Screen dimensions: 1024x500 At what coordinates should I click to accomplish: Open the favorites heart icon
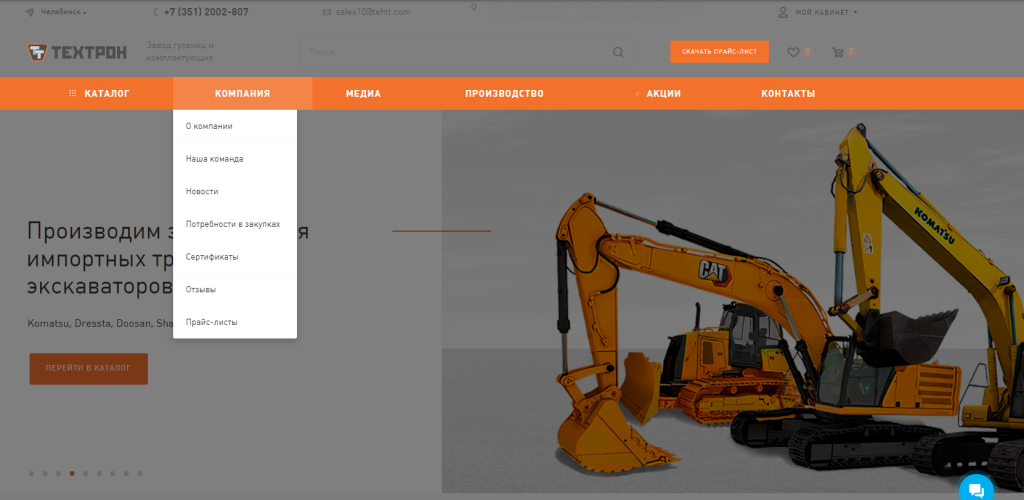[793, 52]
